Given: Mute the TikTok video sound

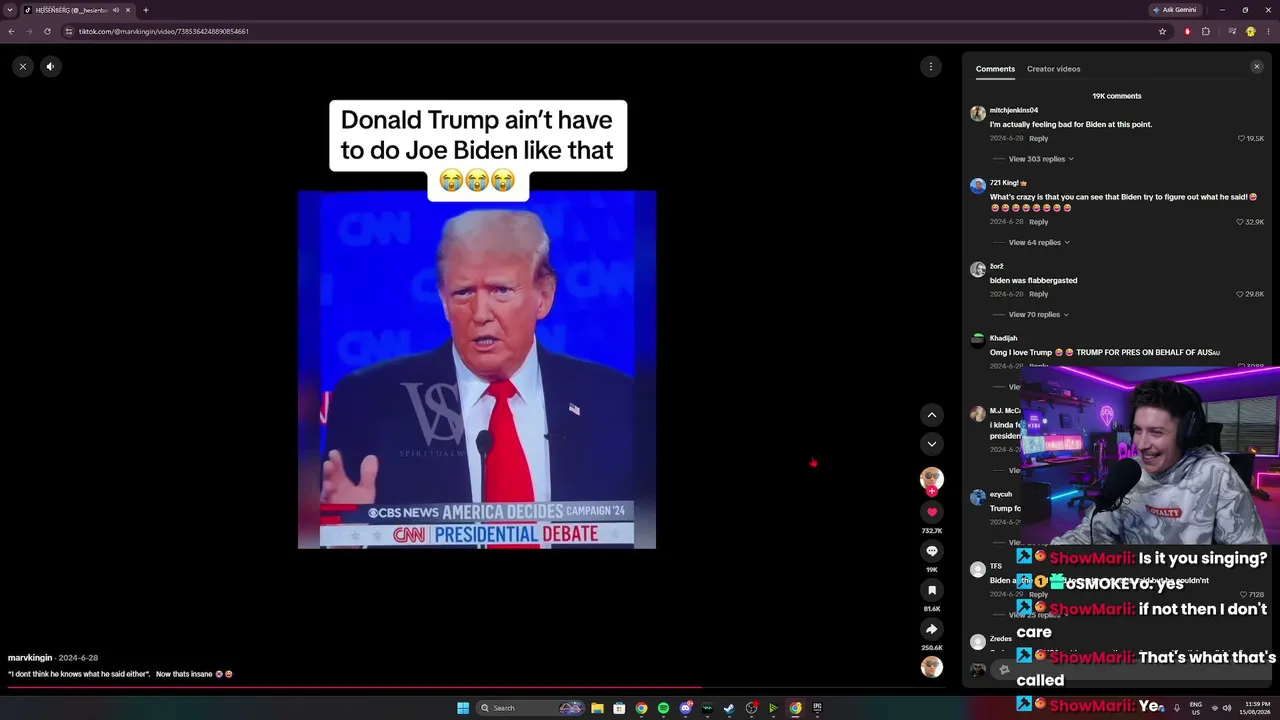Looking at the screenshot, I should [x=50, y=66].
